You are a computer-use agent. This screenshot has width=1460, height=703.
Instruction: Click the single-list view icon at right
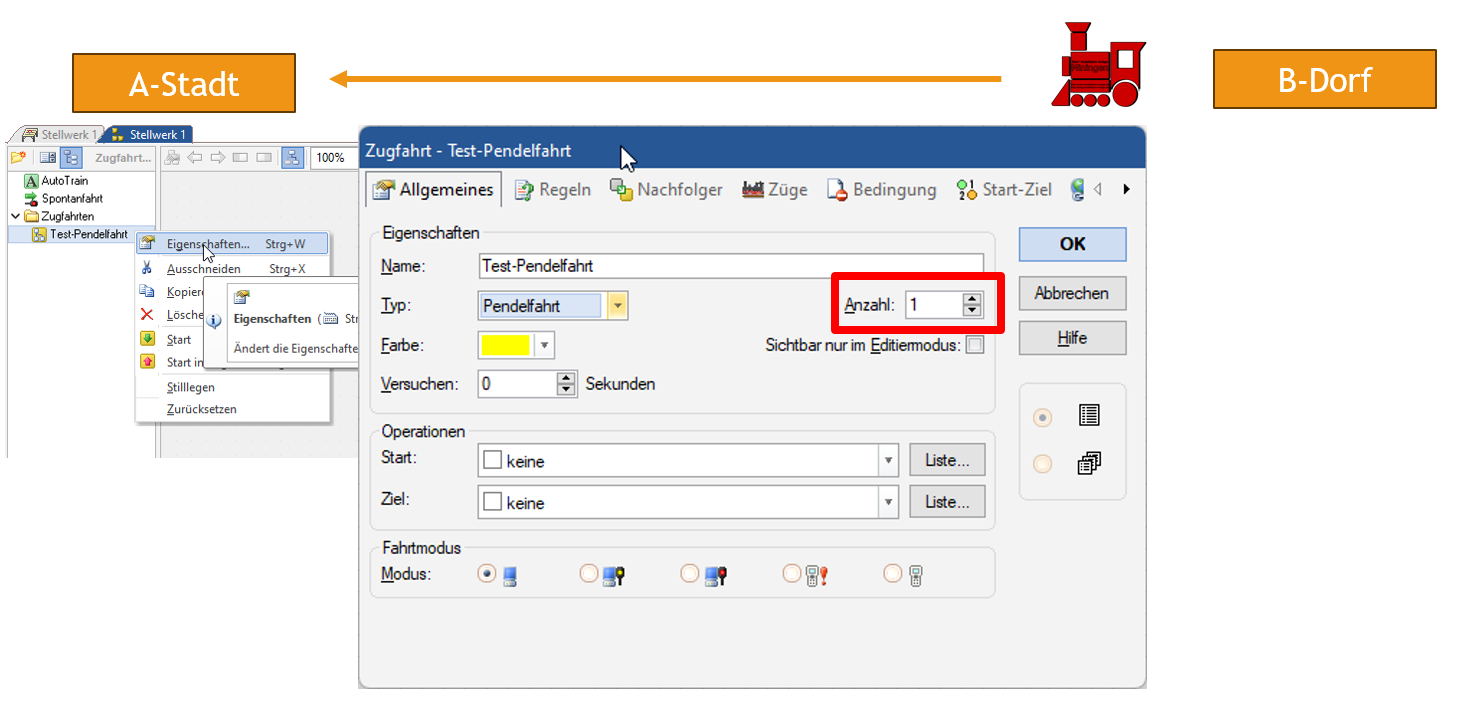pyautogui.click(x=1089, y=416)
